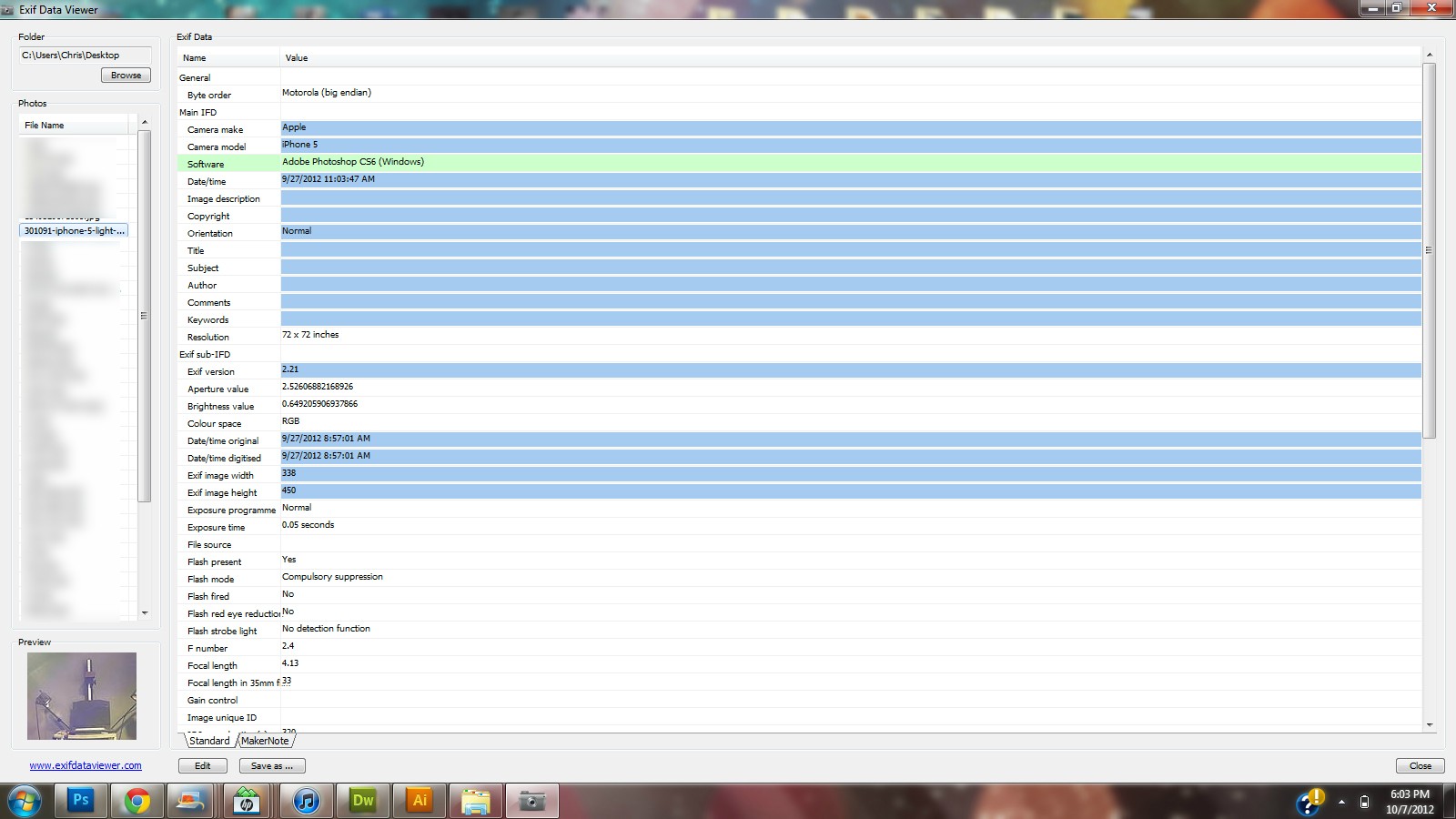Launch Dreamweaver from the taskbar
Image resolution: width=1456 pixels, height=819 pixels.
(x=363, y=801)
